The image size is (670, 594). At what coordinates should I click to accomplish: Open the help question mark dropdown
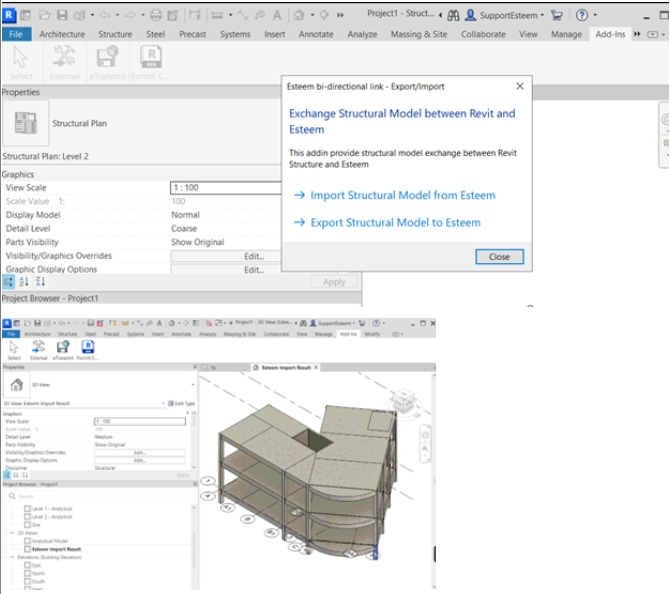click(583, 15)
